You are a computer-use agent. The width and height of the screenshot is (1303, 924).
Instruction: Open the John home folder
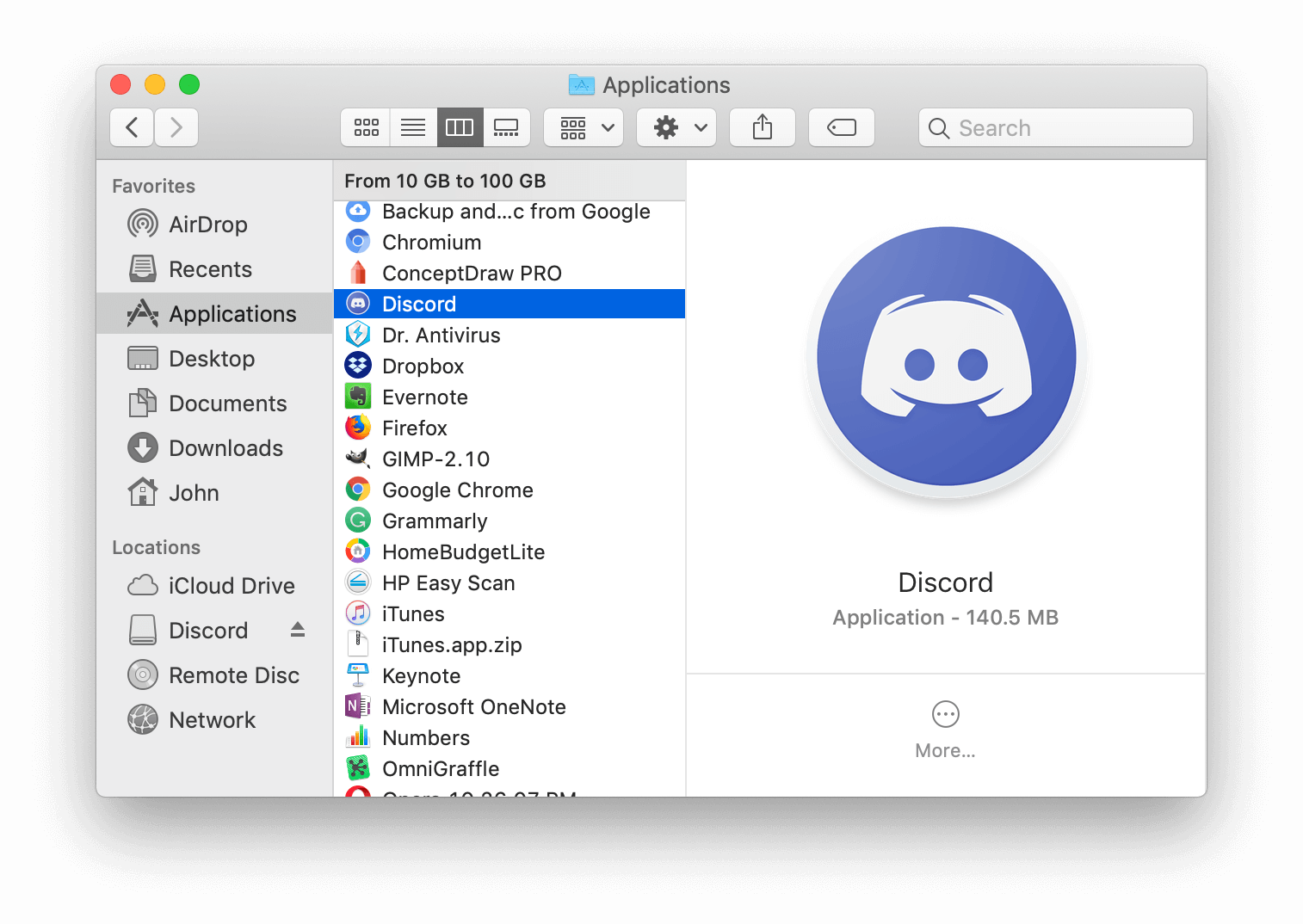(214, 493)
